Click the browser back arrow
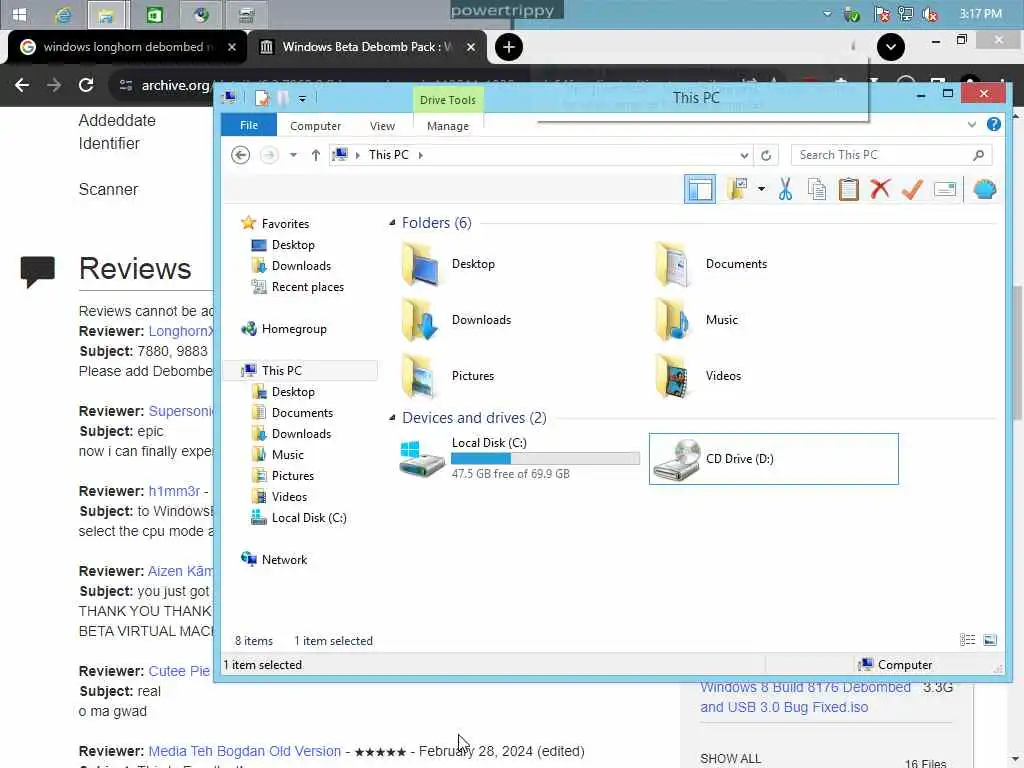The image size is (1024, 768). pos(22,85)
